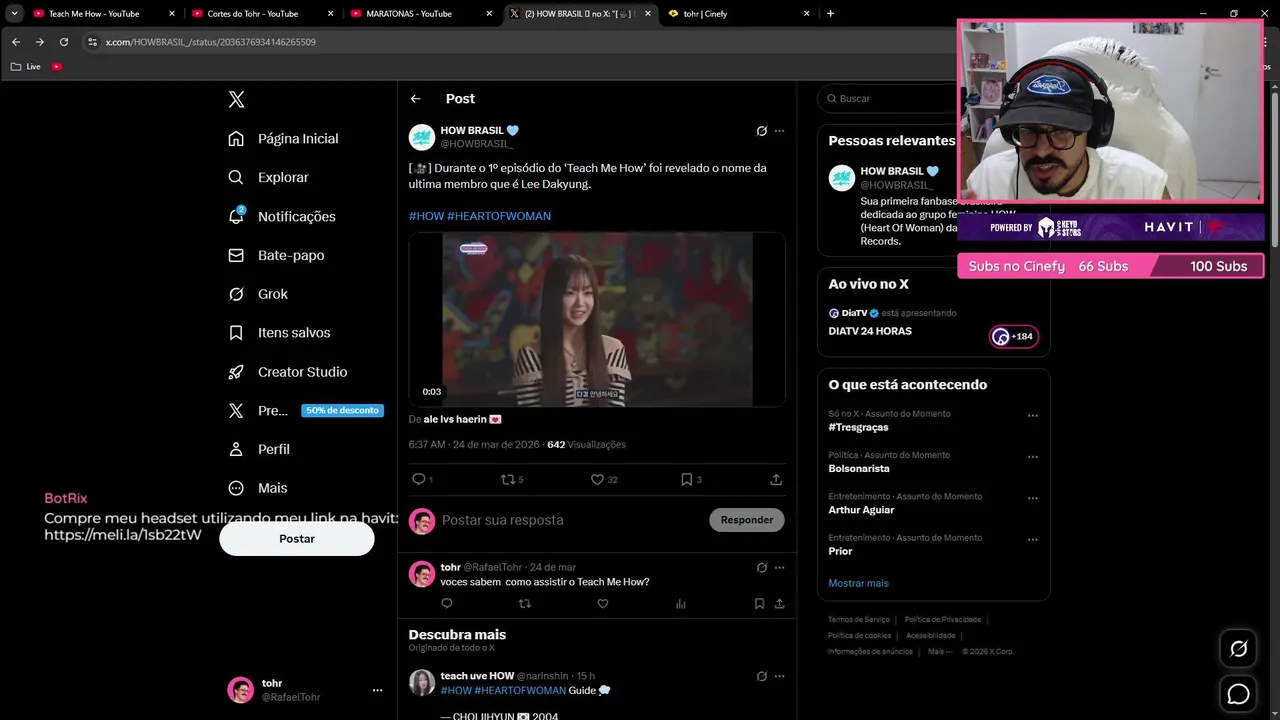Share the HOW BRASIL post
This screenshot has height=720, width=1280.
pos(776,479)
